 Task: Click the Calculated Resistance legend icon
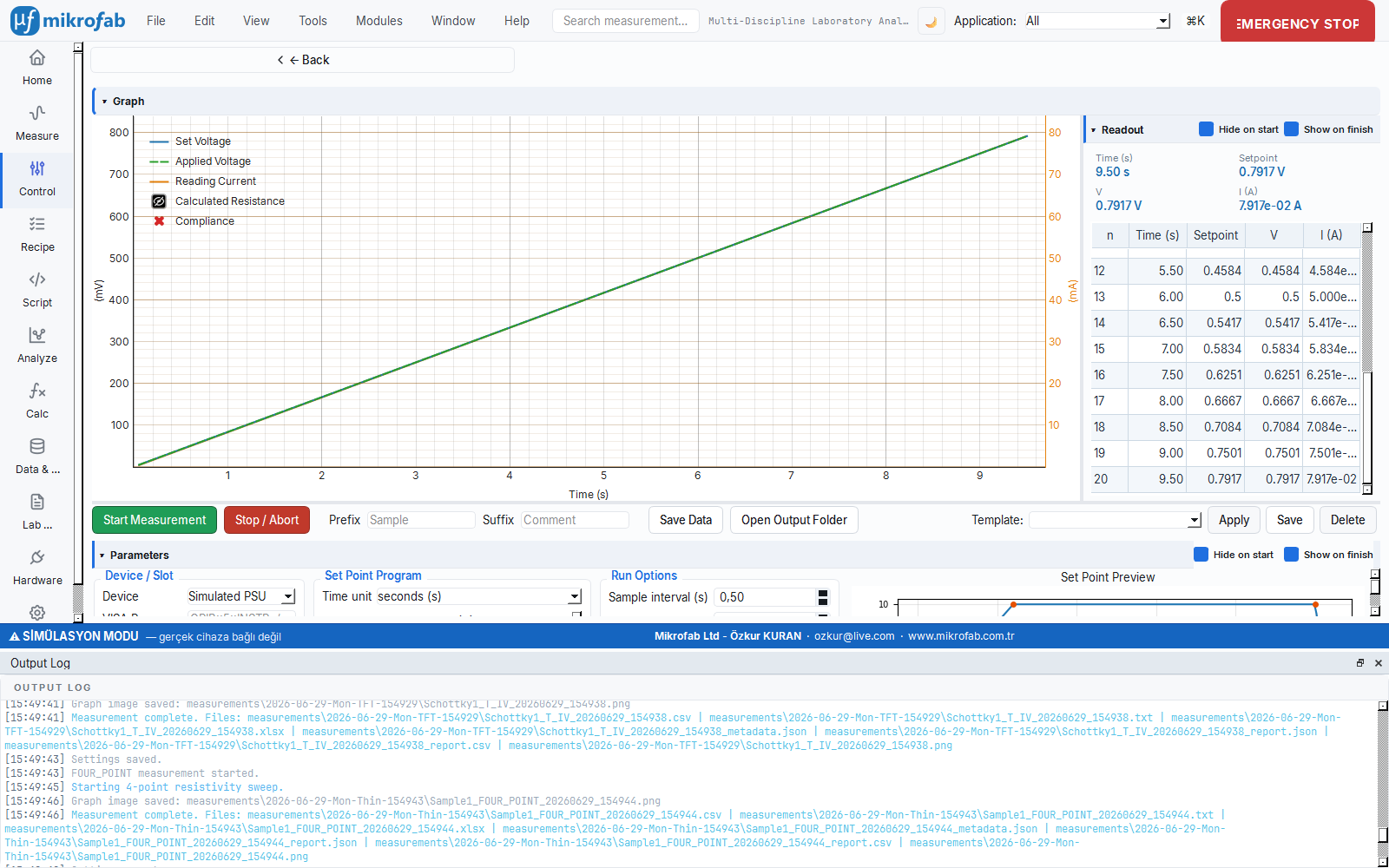159,201
